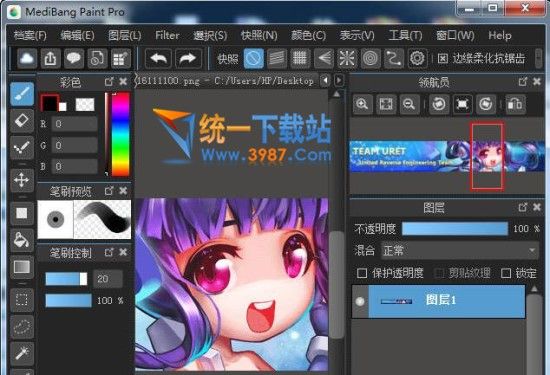
Task: Click the speech bubble toolbar icon
Action: coord(74,58)
